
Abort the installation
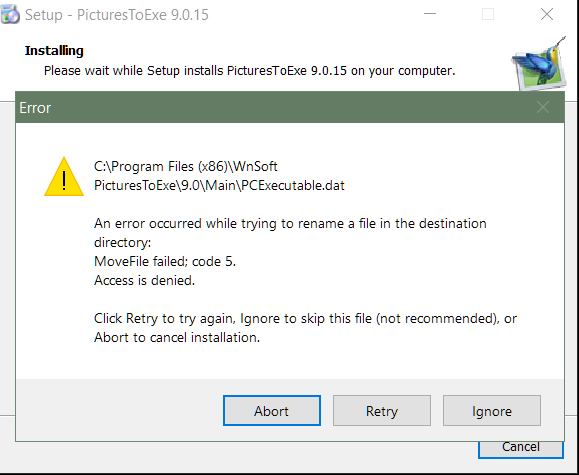point(272,410)
